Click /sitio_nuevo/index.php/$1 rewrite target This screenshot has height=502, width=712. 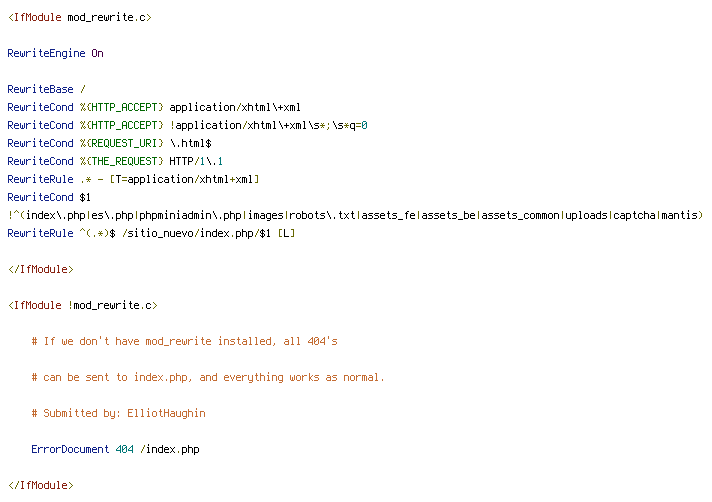(196, 233)
